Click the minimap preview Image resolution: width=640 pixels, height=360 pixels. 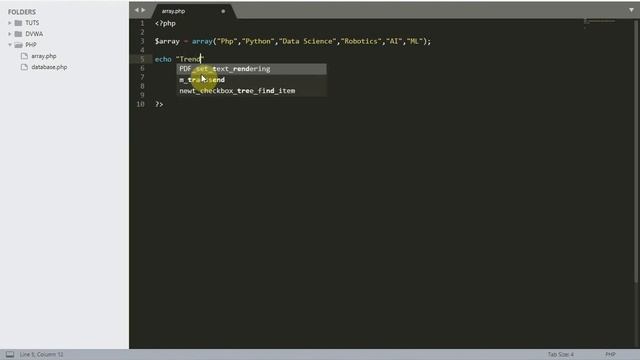point(599,22)
